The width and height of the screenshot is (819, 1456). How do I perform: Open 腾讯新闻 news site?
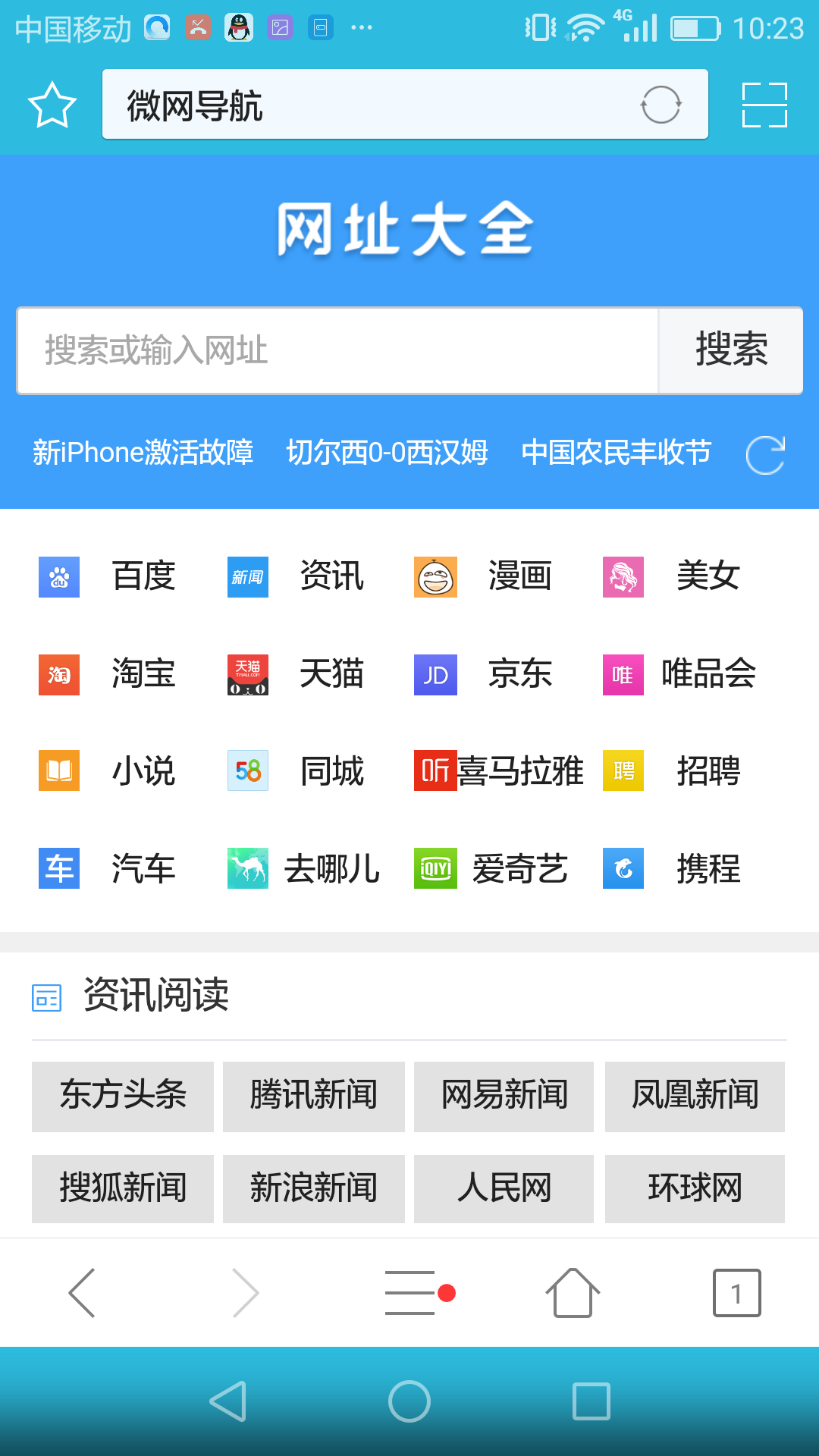coord(314,1097)
